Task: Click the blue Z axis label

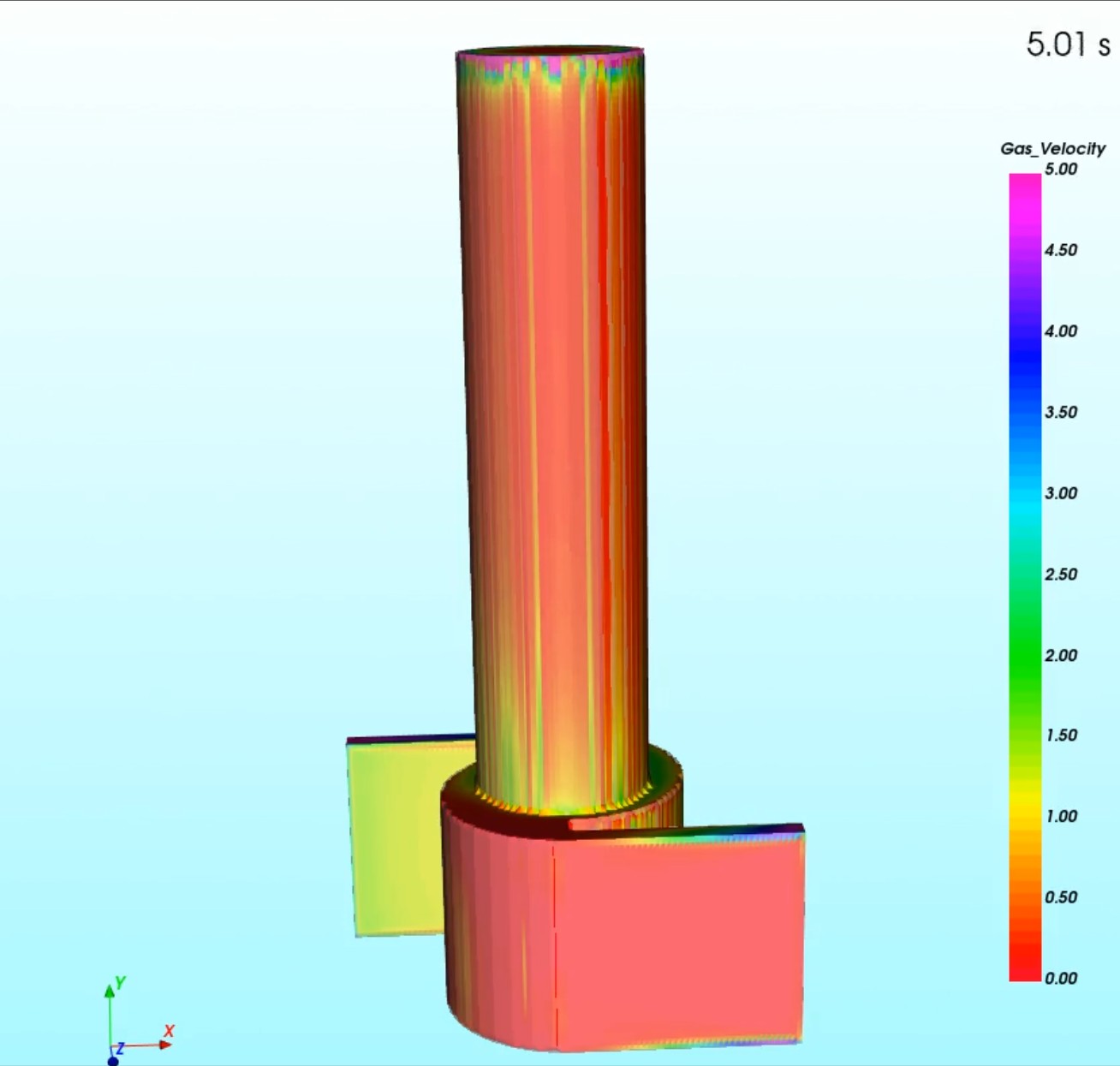Action: coord(121,1048)
